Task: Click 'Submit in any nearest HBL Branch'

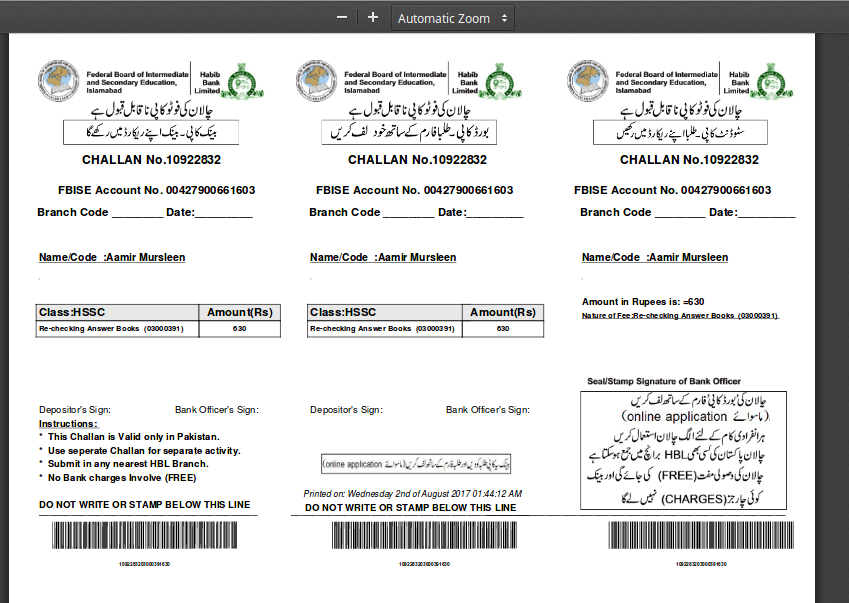Action: 128,464
